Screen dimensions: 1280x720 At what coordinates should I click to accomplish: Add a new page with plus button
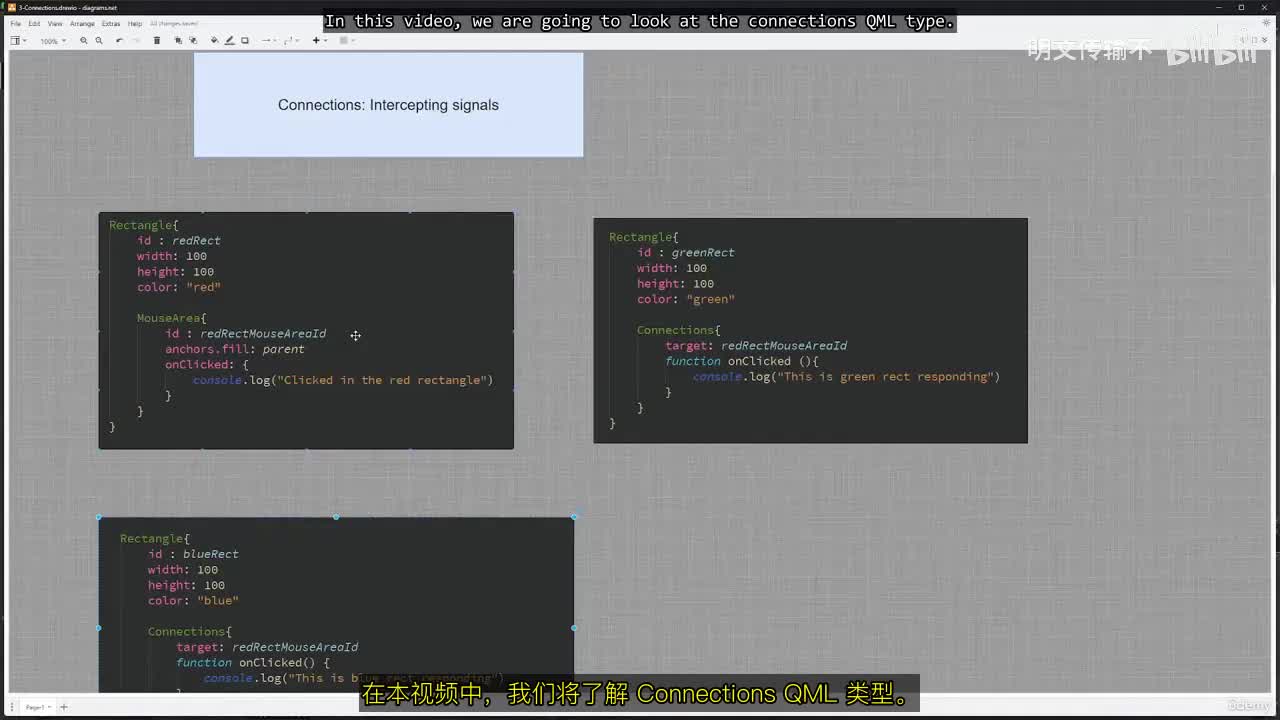pos(63,707)
